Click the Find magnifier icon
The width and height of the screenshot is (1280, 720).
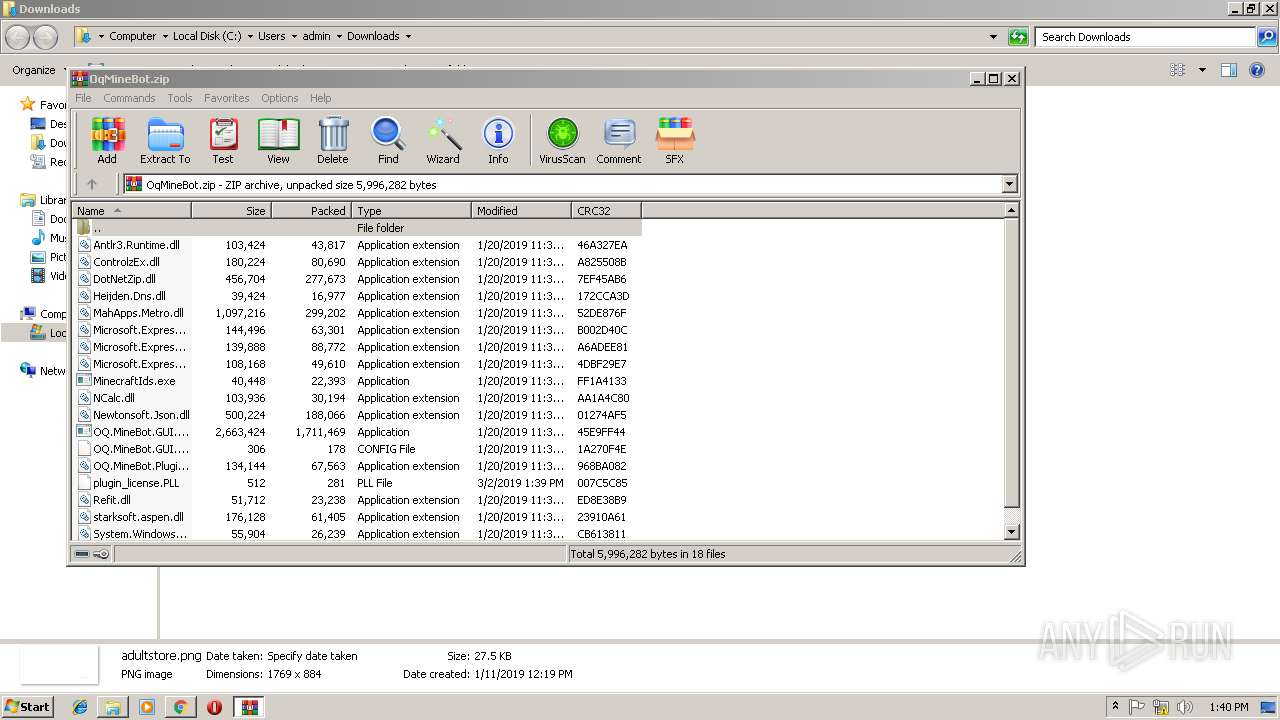pyautogui.click(x=388, y=140)
